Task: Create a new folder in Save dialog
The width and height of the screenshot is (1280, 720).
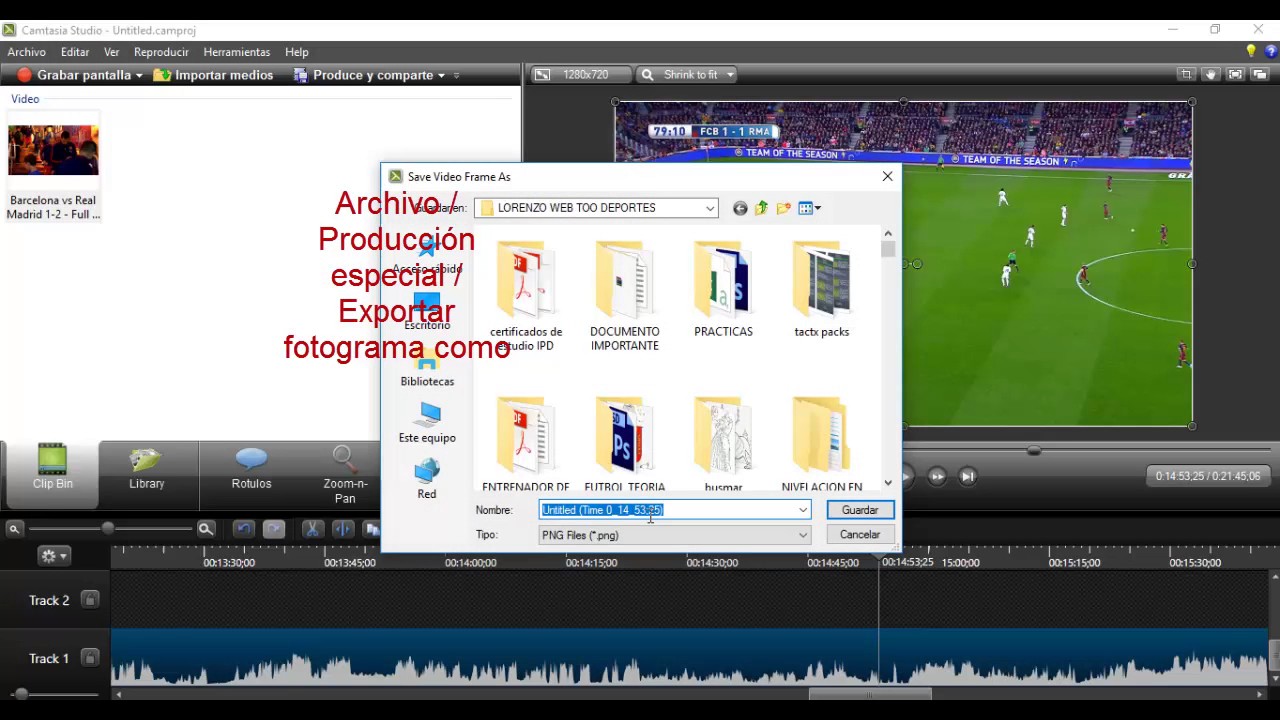Action: pos(783,208)
